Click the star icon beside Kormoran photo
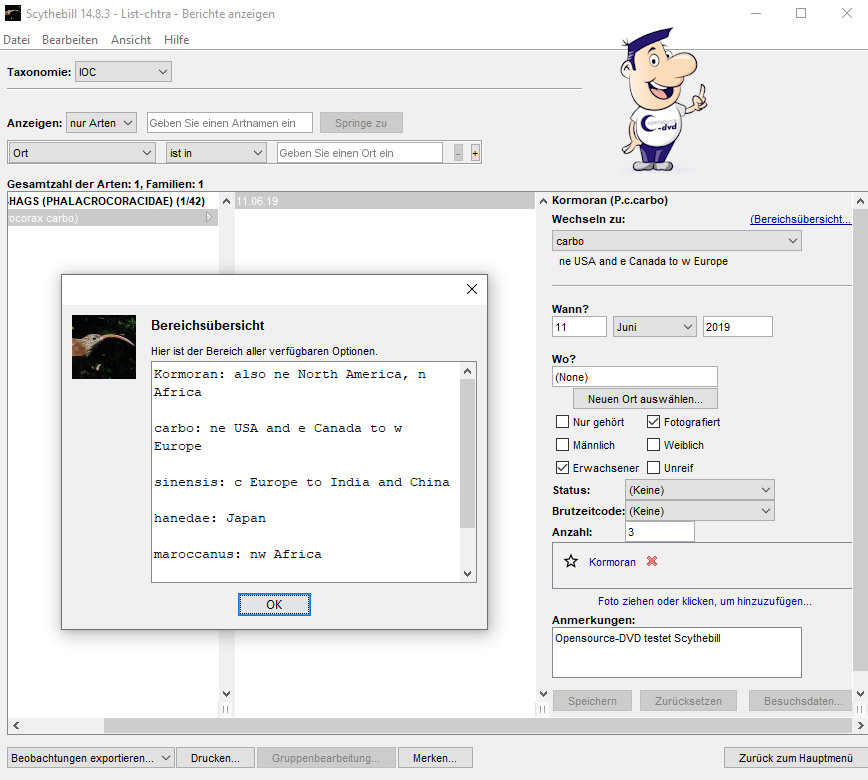868x780 pixels. [x=571, y=562]
